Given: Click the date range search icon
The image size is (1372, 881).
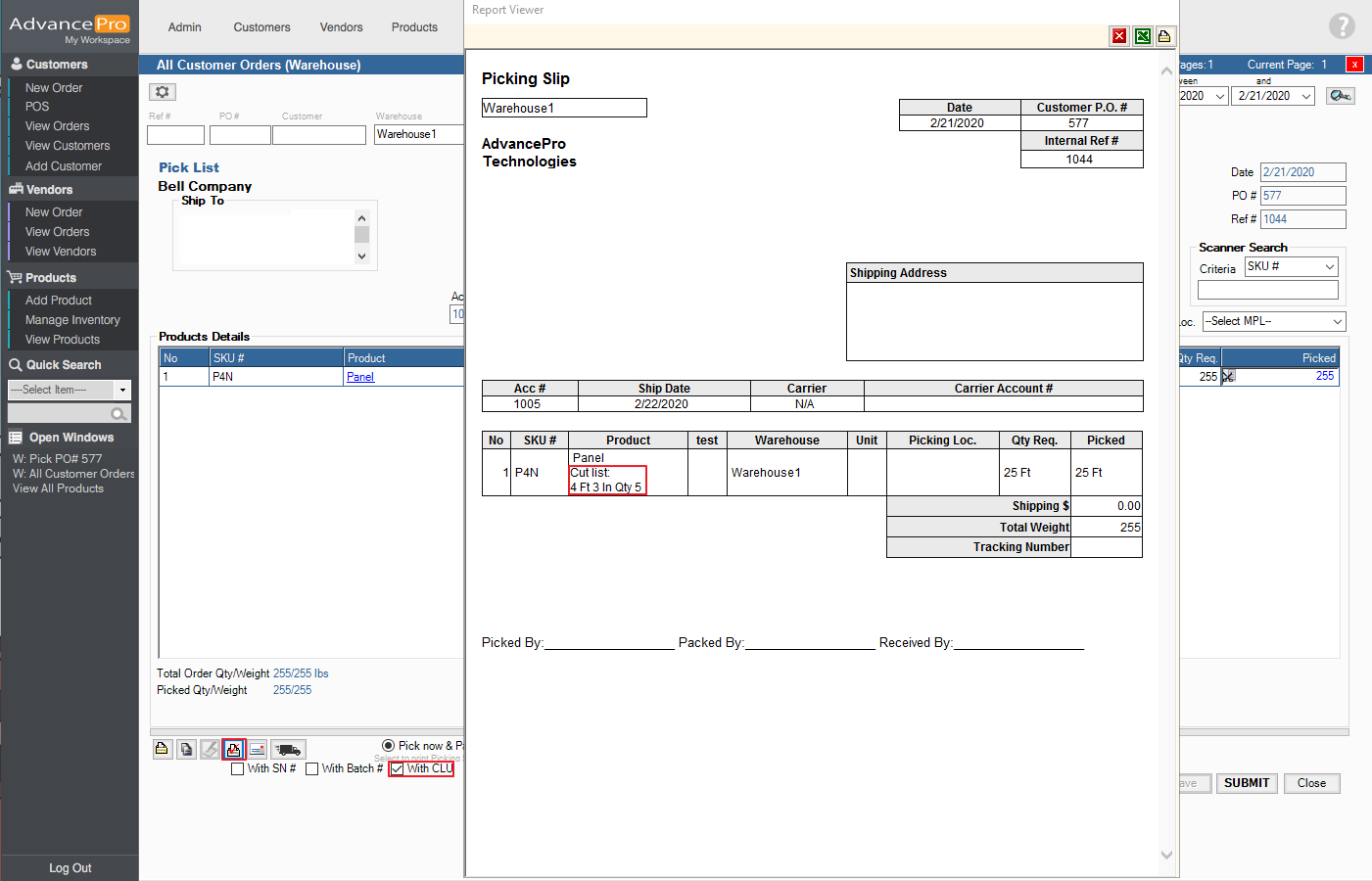Looking at the screenshot, I should tap(1340, 96).
